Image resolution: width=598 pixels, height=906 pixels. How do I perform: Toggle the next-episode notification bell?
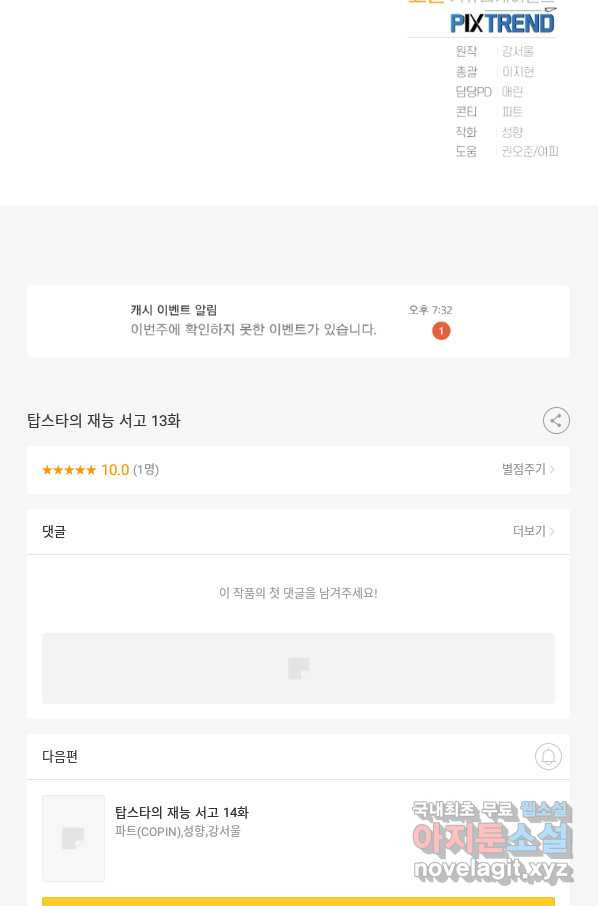(548, 756)
